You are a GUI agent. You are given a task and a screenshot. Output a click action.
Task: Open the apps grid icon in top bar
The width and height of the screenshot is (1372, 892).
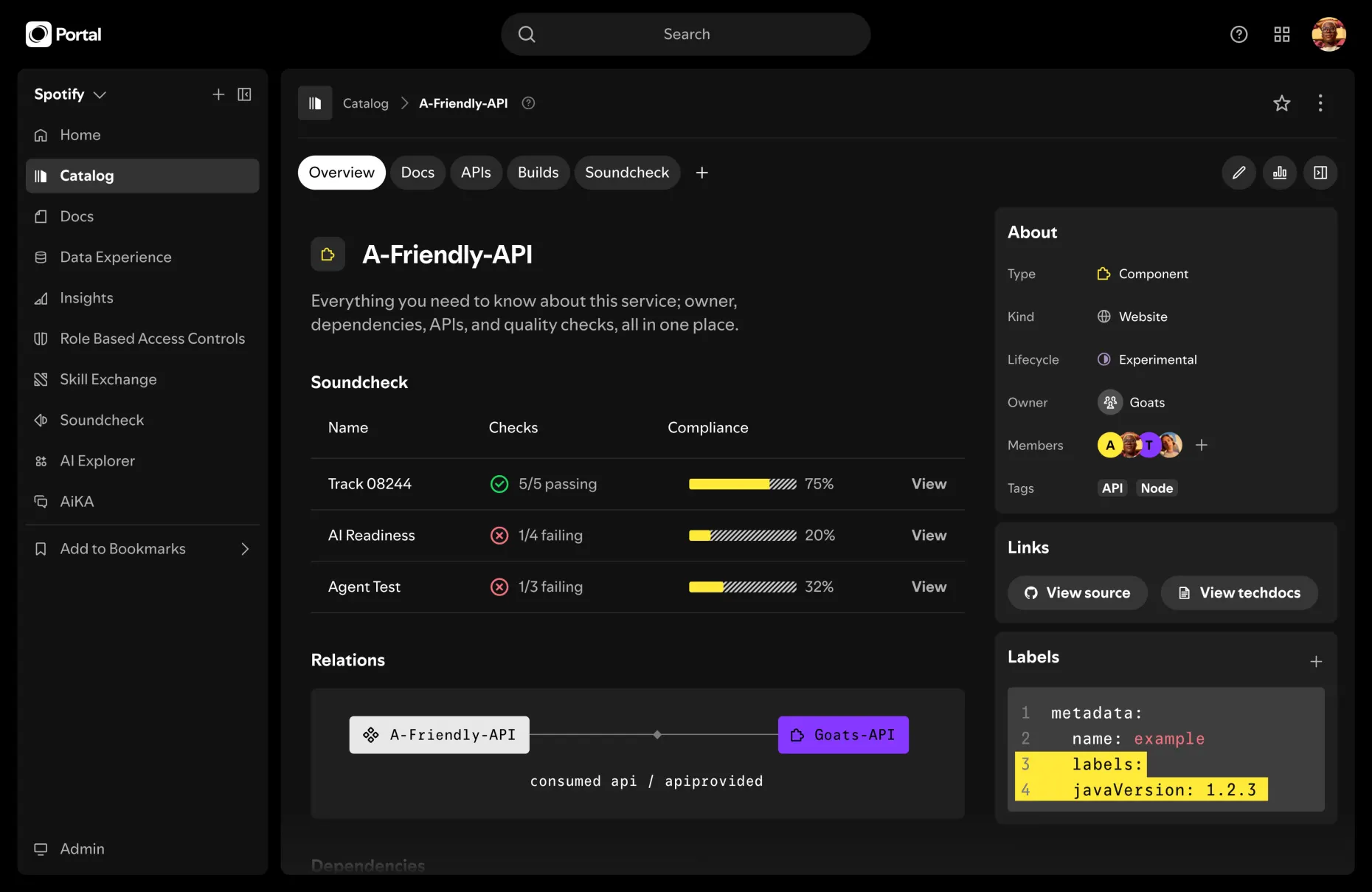tap(1282, 35)
